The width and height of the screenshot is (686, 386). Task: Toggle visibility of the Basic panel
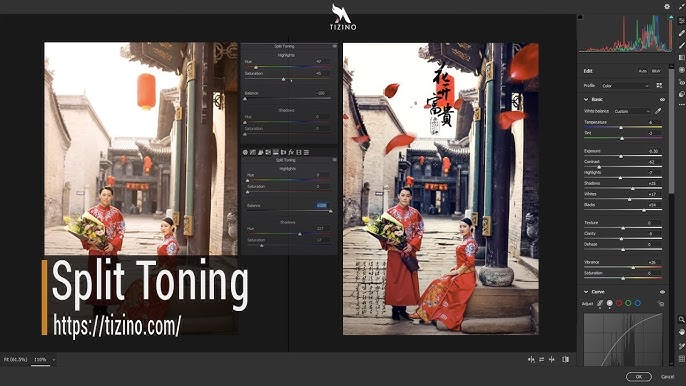(x=662, y=100)
